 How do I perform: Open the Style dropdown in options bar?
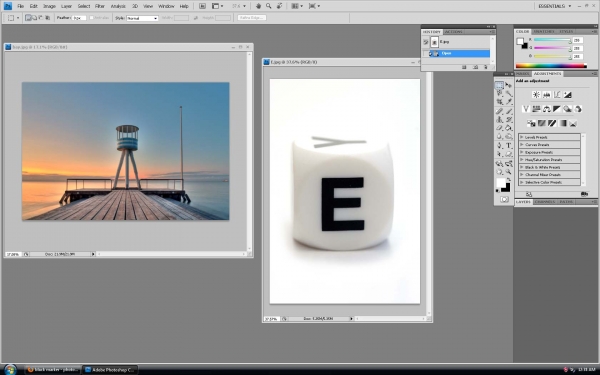[x=142, y=18]
